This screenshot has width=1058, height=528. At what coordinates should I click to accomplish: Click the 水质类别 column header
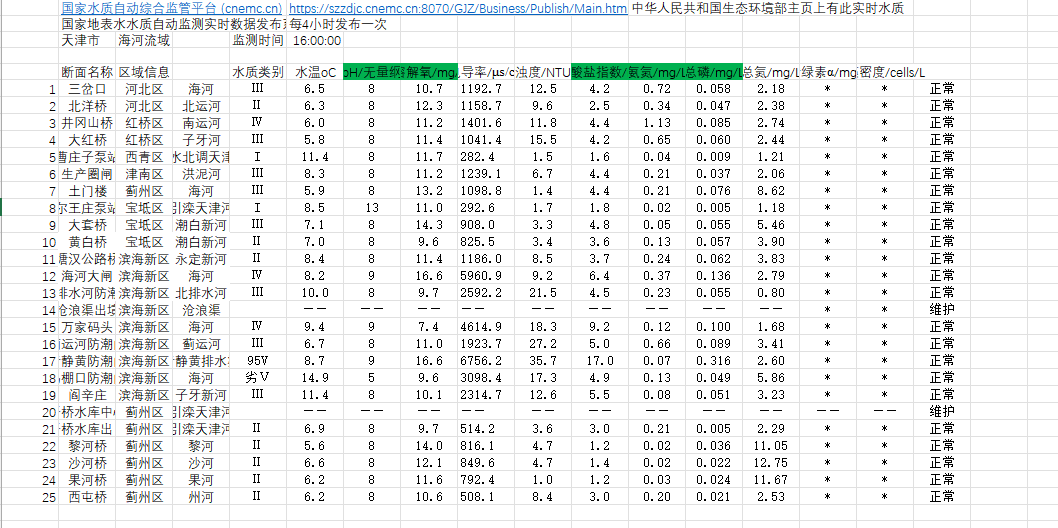tap(258, 73)
